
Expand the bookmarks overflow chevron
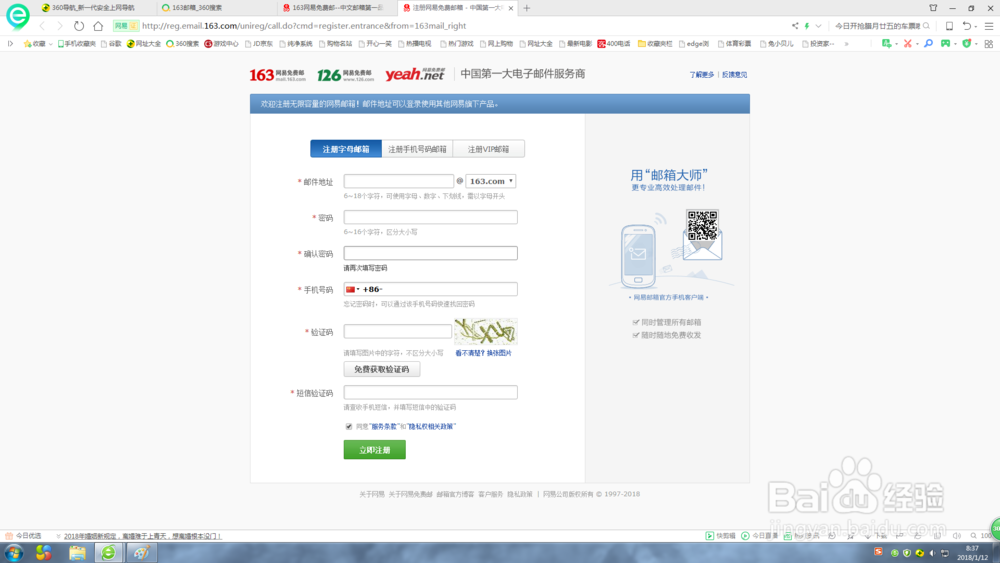(846, 44)
